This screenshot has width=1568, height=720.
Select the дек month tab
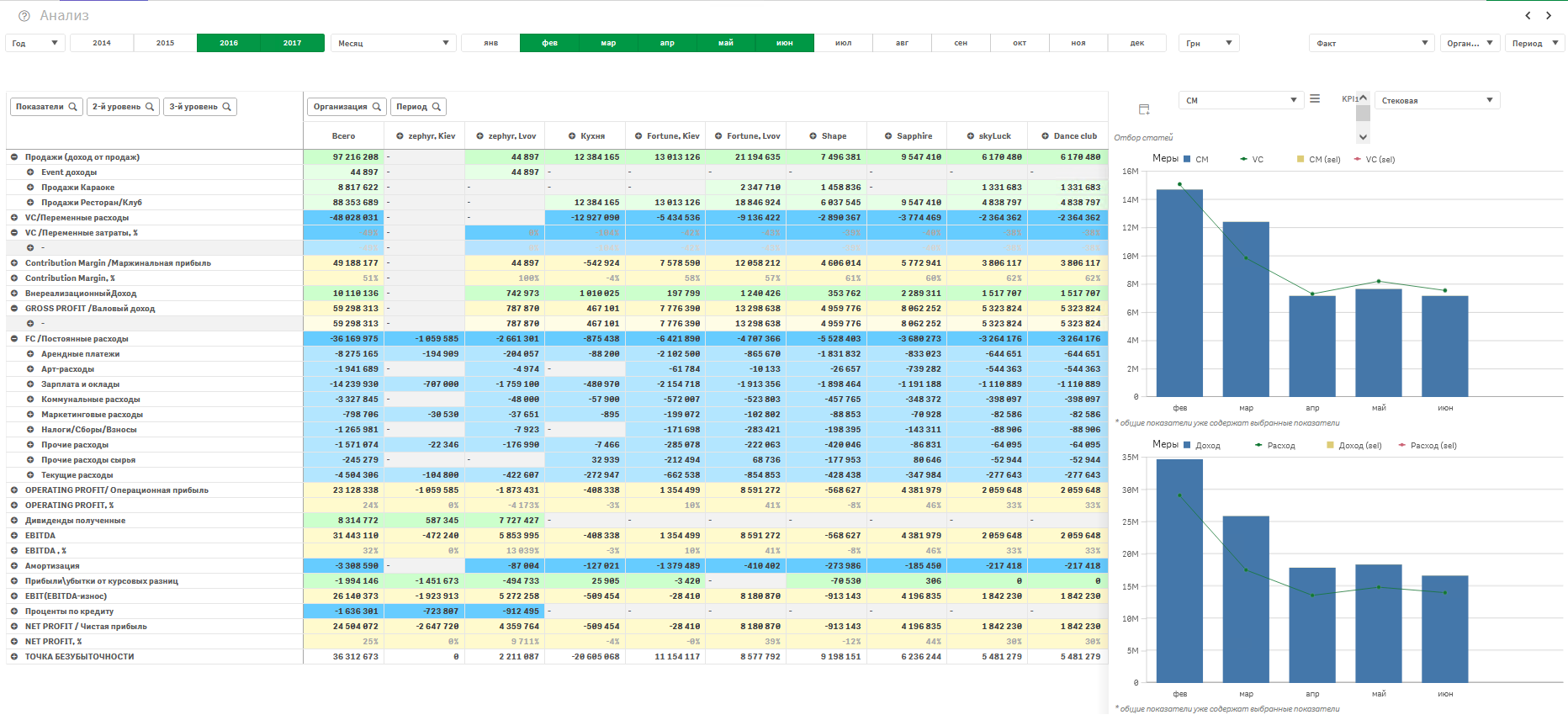(x=1136, y=43)
